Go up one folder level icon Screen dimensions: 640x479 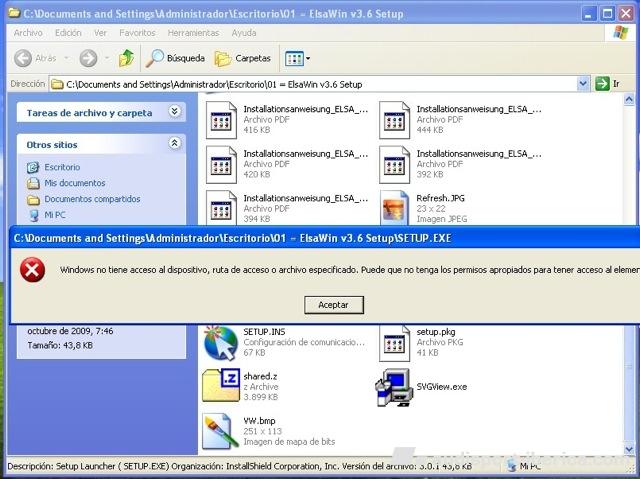[127, 58]
